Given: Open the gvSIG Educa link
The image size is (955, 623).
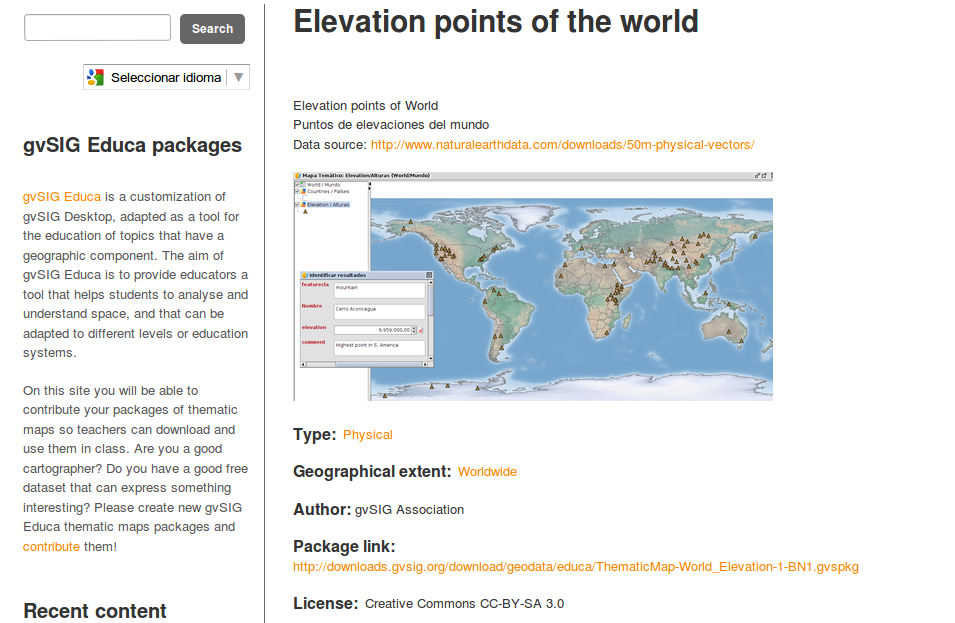Looking at the screenshot, I should (x=62, y=197).
